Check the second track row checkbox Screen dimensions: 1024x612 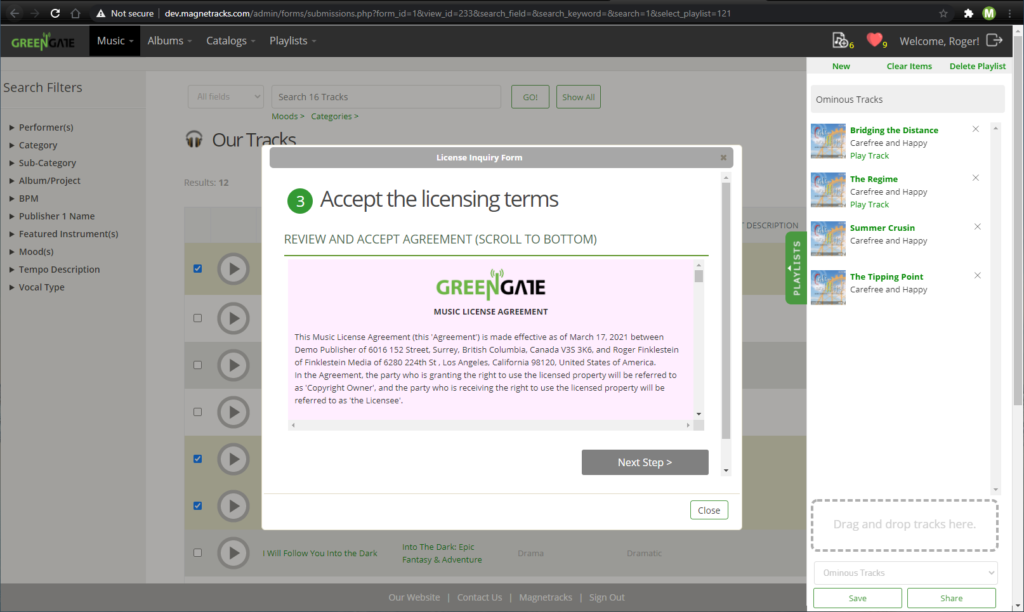[197, 318]
